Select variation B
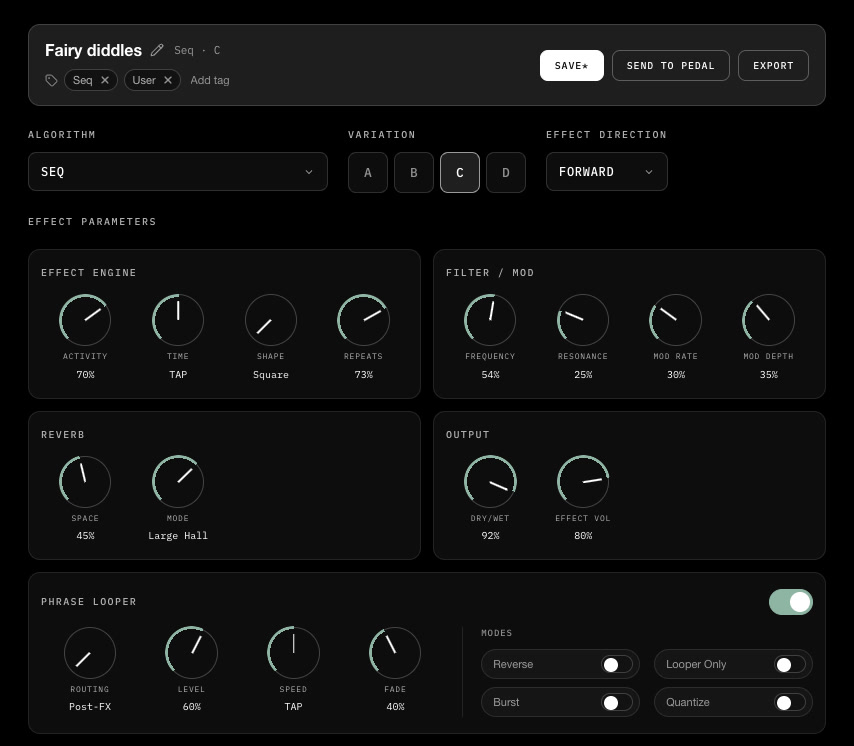854x746 pixels. pos(413,173)
